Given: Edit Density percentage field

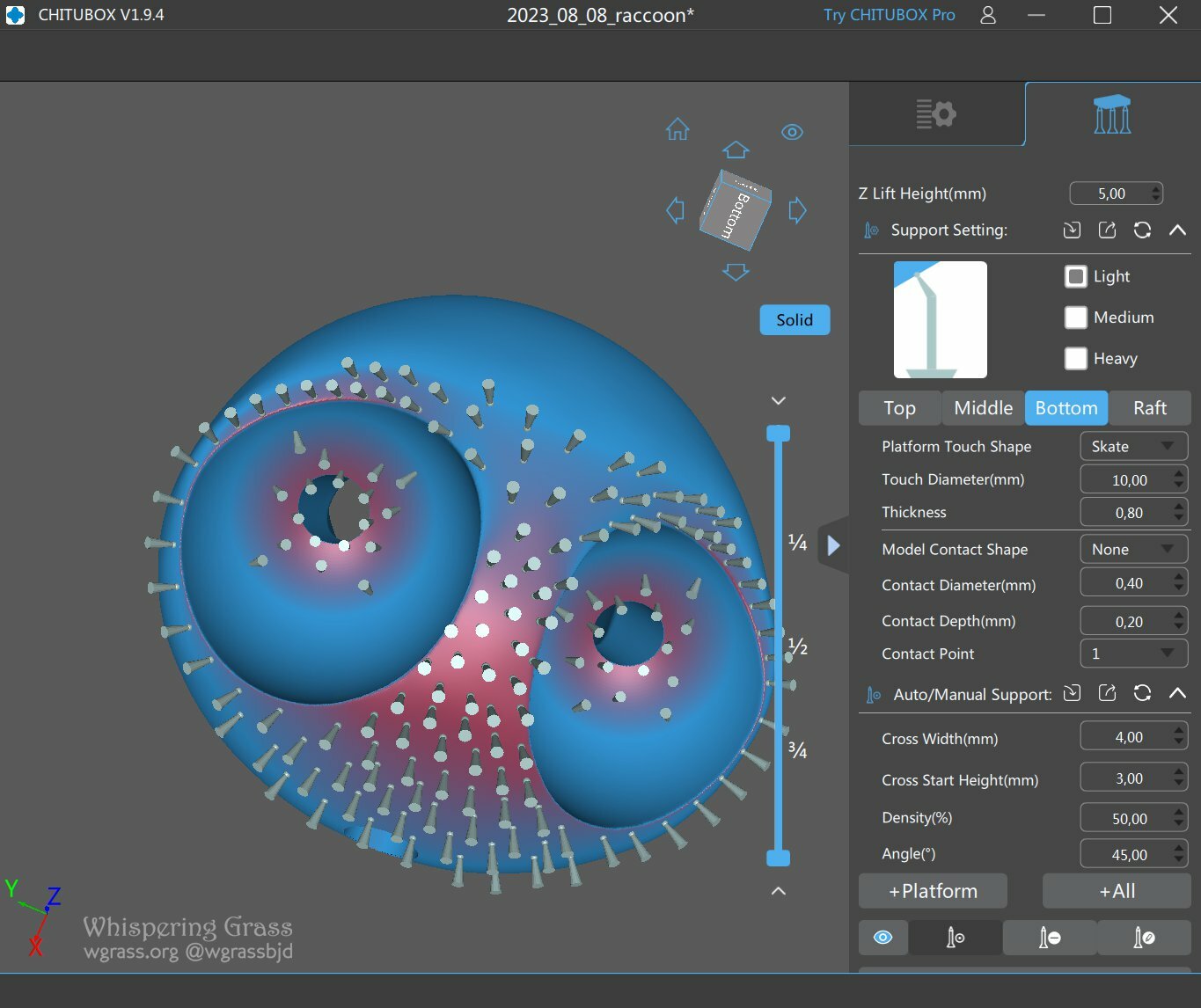Looking at the screenshot, I should point(1133,818).
